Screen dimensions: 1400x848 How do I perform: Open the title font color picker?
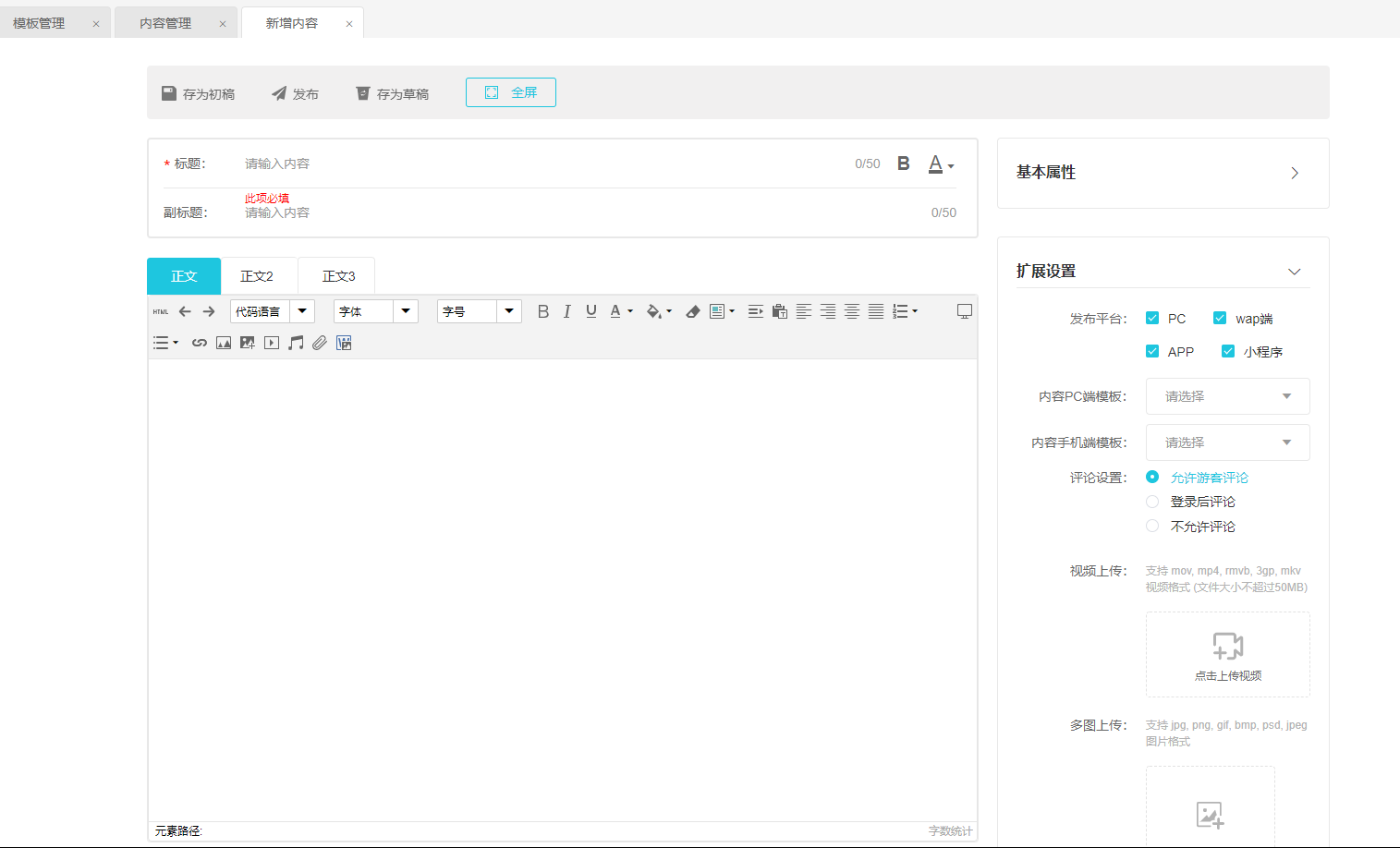tap(940, 164)
